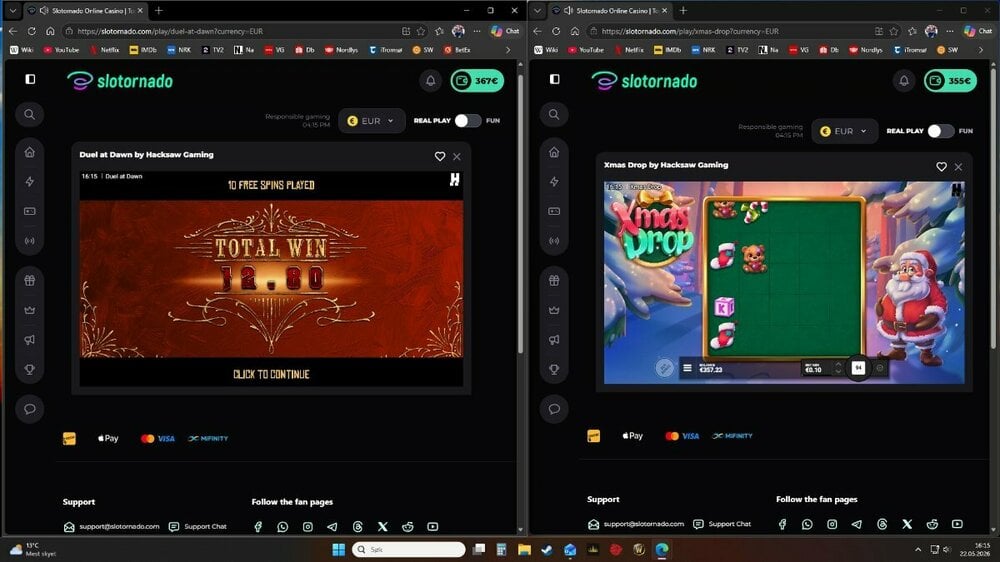
Task: Go to home icon in left Slotornado sidebar
Action: pyautogui.click(x=29, y=152)
